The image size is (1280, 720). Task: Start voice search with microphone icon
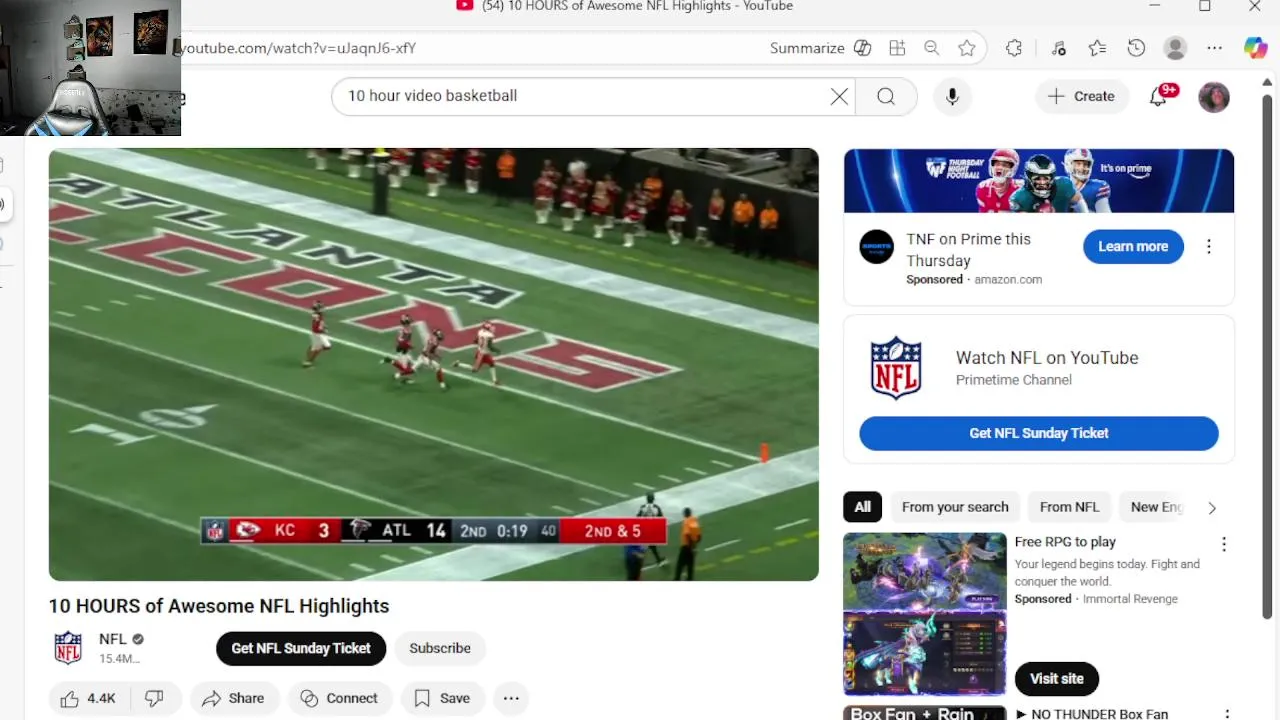pos(952,96)
